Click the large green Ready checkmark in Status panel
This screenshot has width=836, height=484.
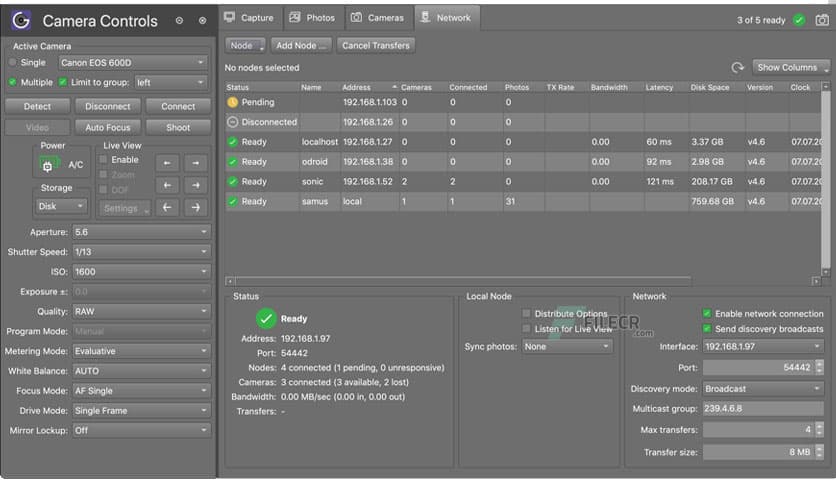click(266, 318)
